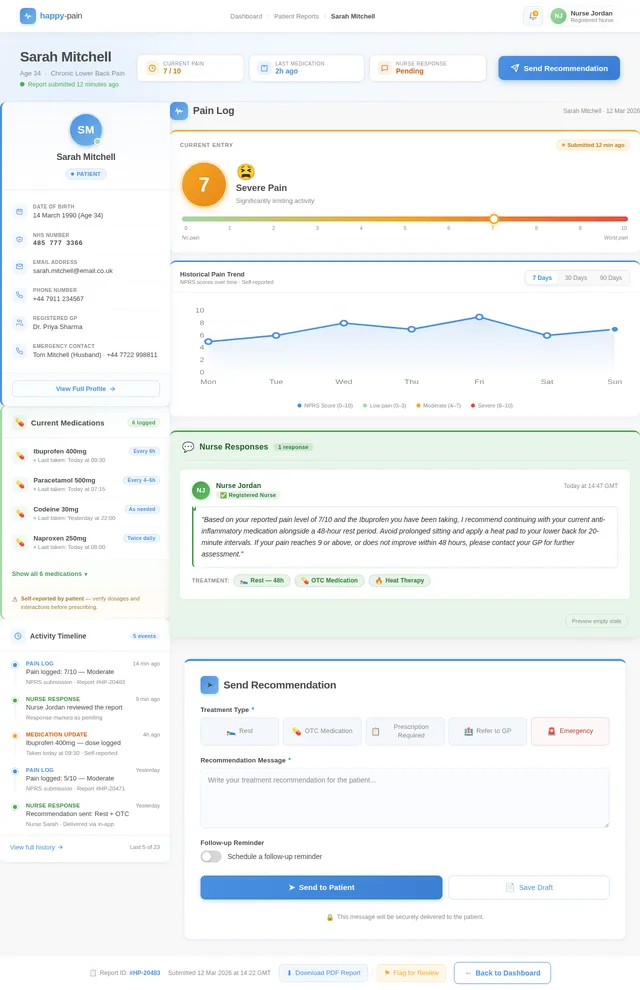The width and height of the screenshot is (640, 990).
Task: Click the Send to Patient button
Action: click(x=321, y=887)
